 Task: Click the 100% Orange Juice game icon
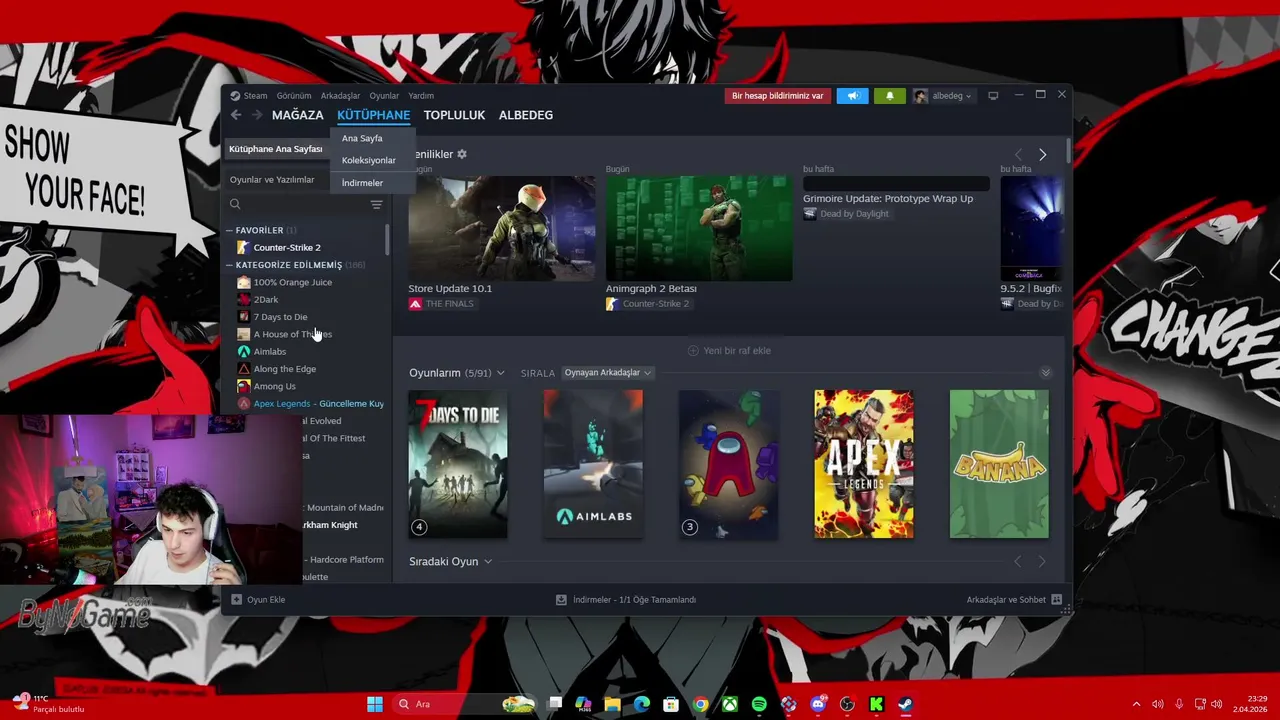(x=243, y=282)
